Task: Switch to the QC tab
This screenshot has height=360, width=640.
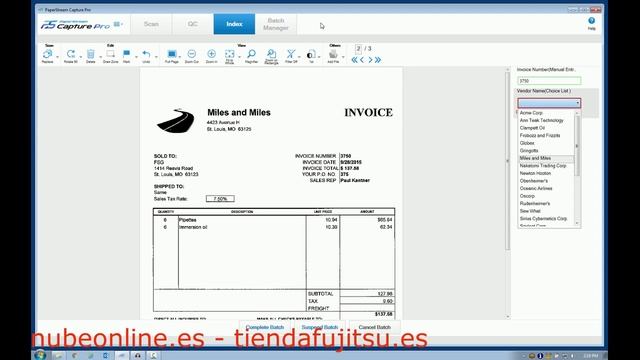Action: click(x=193, y=24)
